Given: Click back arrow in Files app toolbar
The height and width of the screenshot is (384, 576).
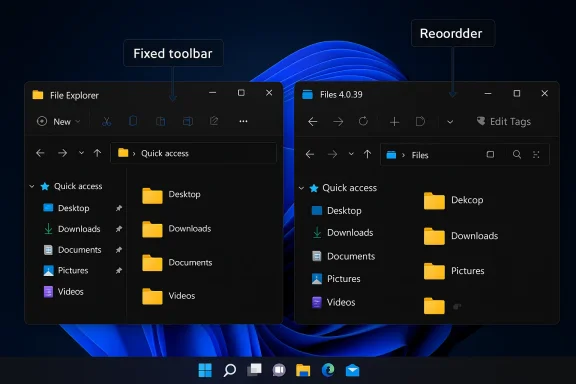Looking at the screenshot, I should click(x=313, y=122).
